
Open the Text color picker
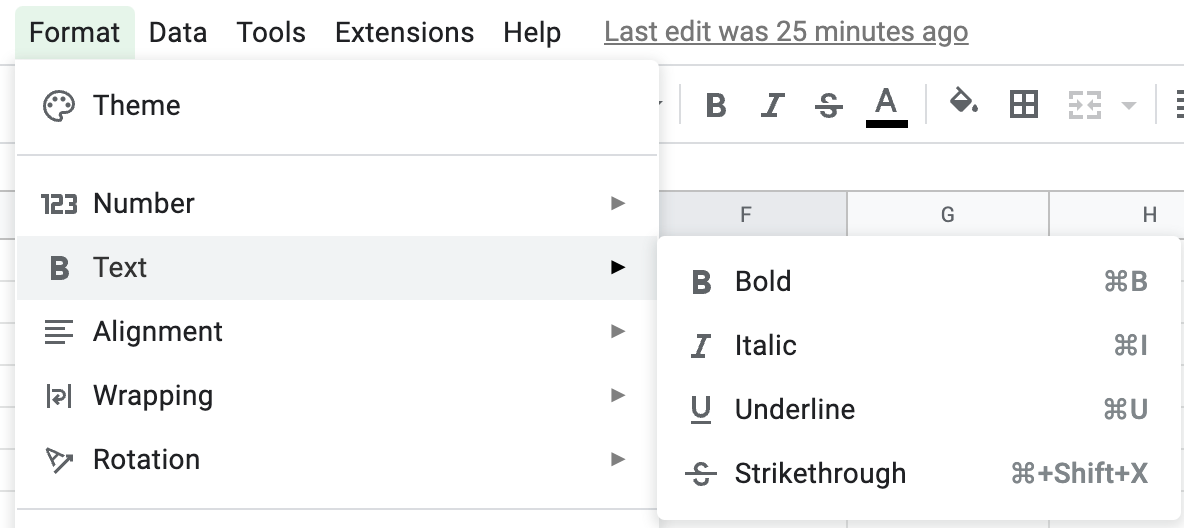click(886, 105)
